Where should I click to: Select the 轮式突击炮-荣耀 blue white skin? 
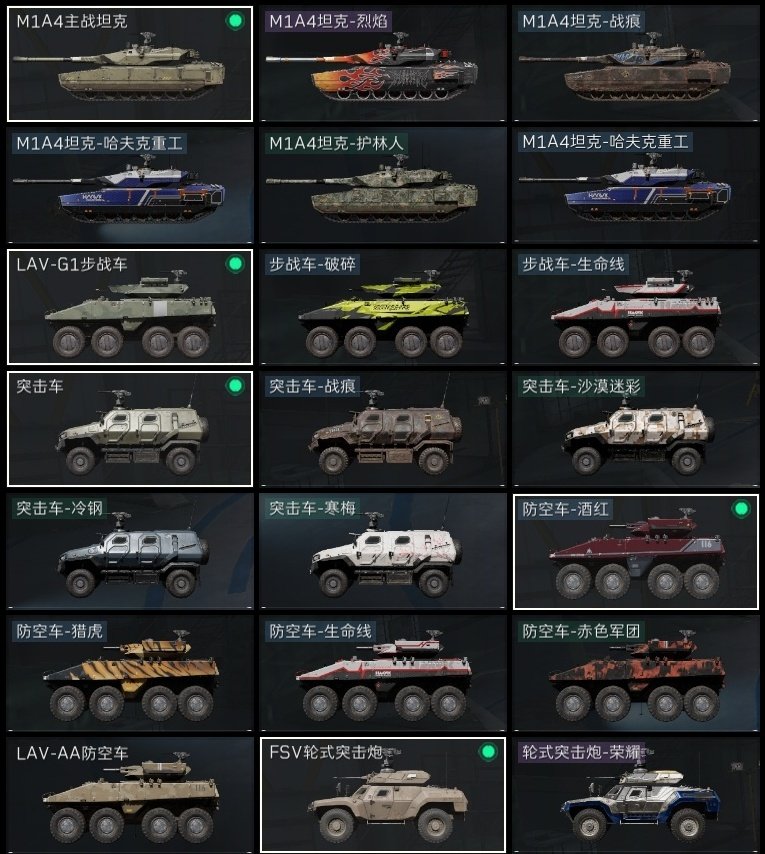point(636,795)
